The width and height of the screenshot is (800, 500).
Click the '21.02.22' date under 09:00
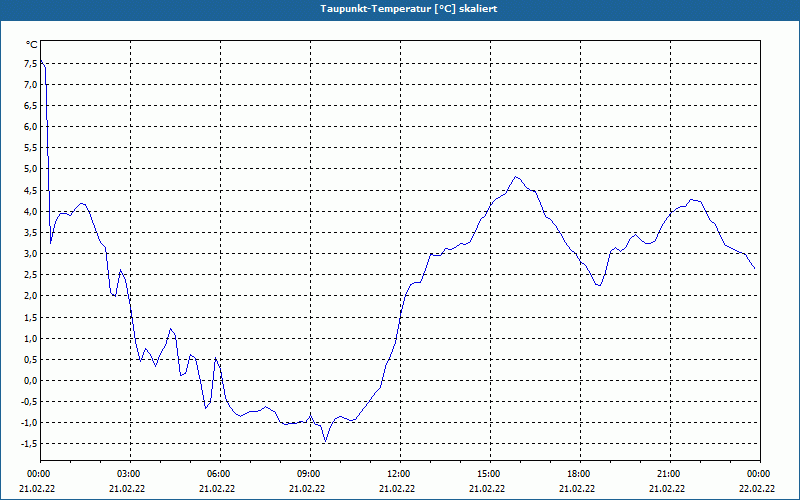[x=307, y=489]
